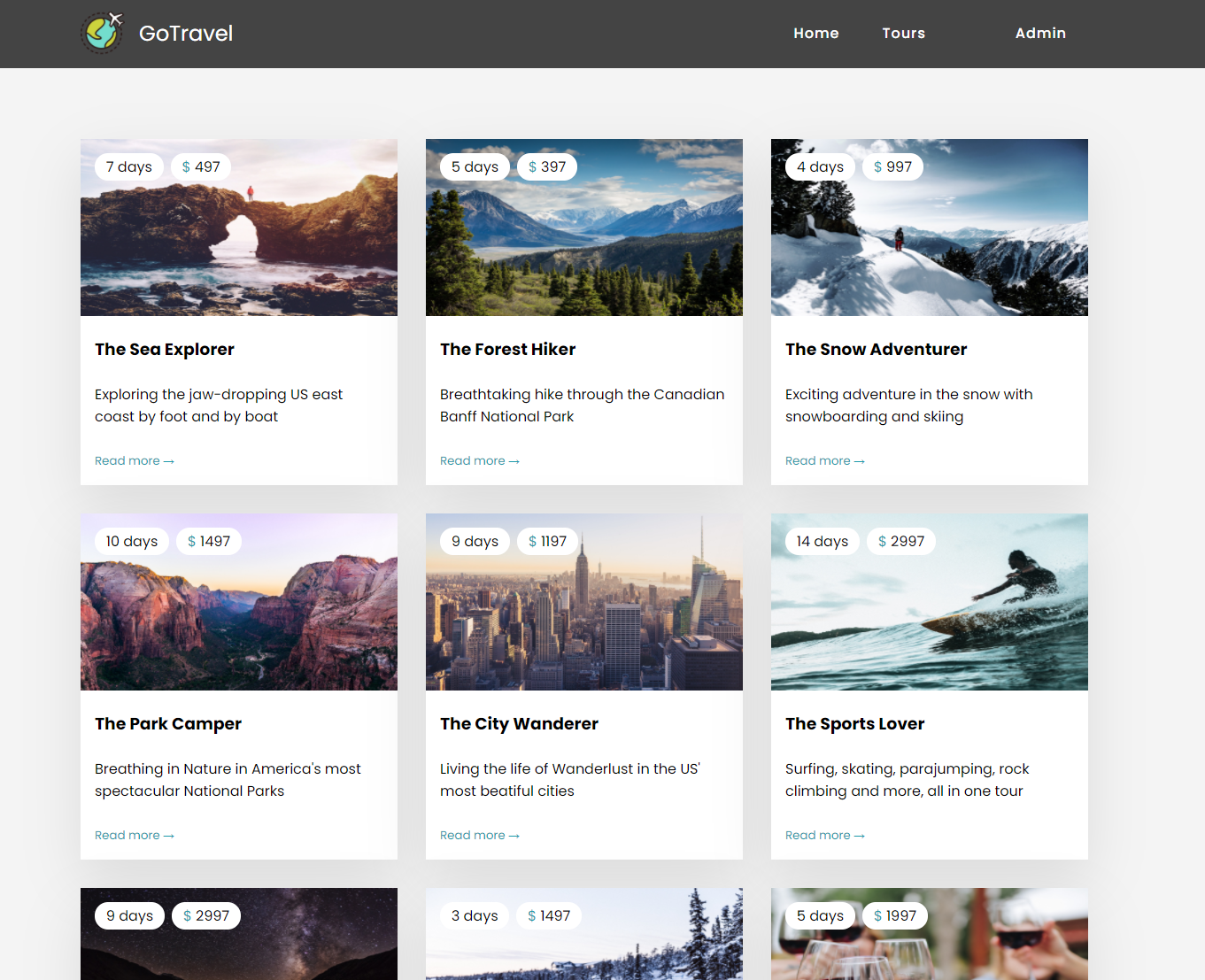Image resolution: width=1205 pixels, height=980 pixels.
Task: Open the Admin navigation link
Action: pyautogui.click(x=1040, y=34)
